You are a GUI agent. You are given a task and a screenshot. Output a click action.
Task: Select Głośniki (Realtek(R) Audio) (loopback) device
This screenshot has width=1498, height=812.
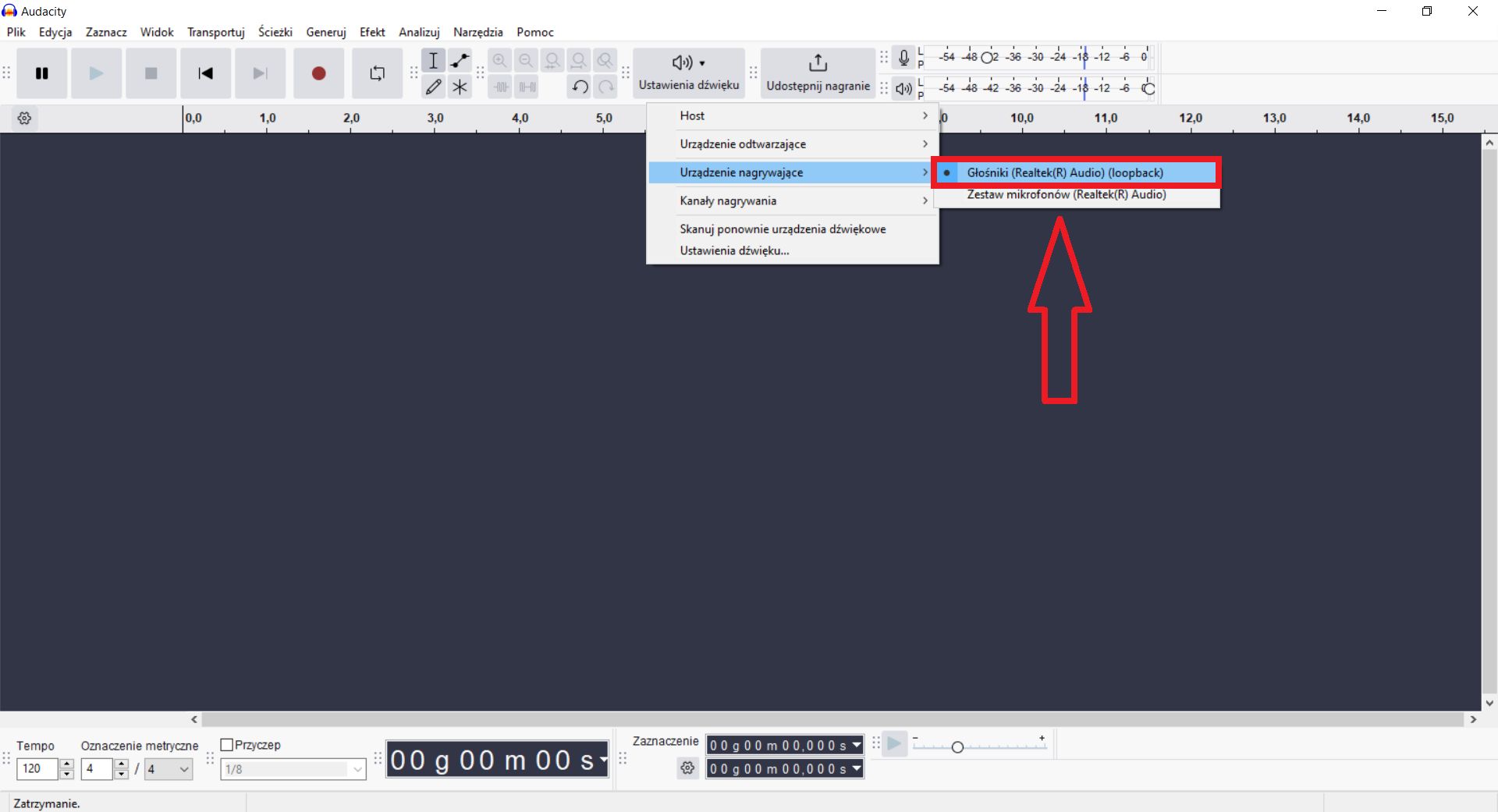point(1077,172)
